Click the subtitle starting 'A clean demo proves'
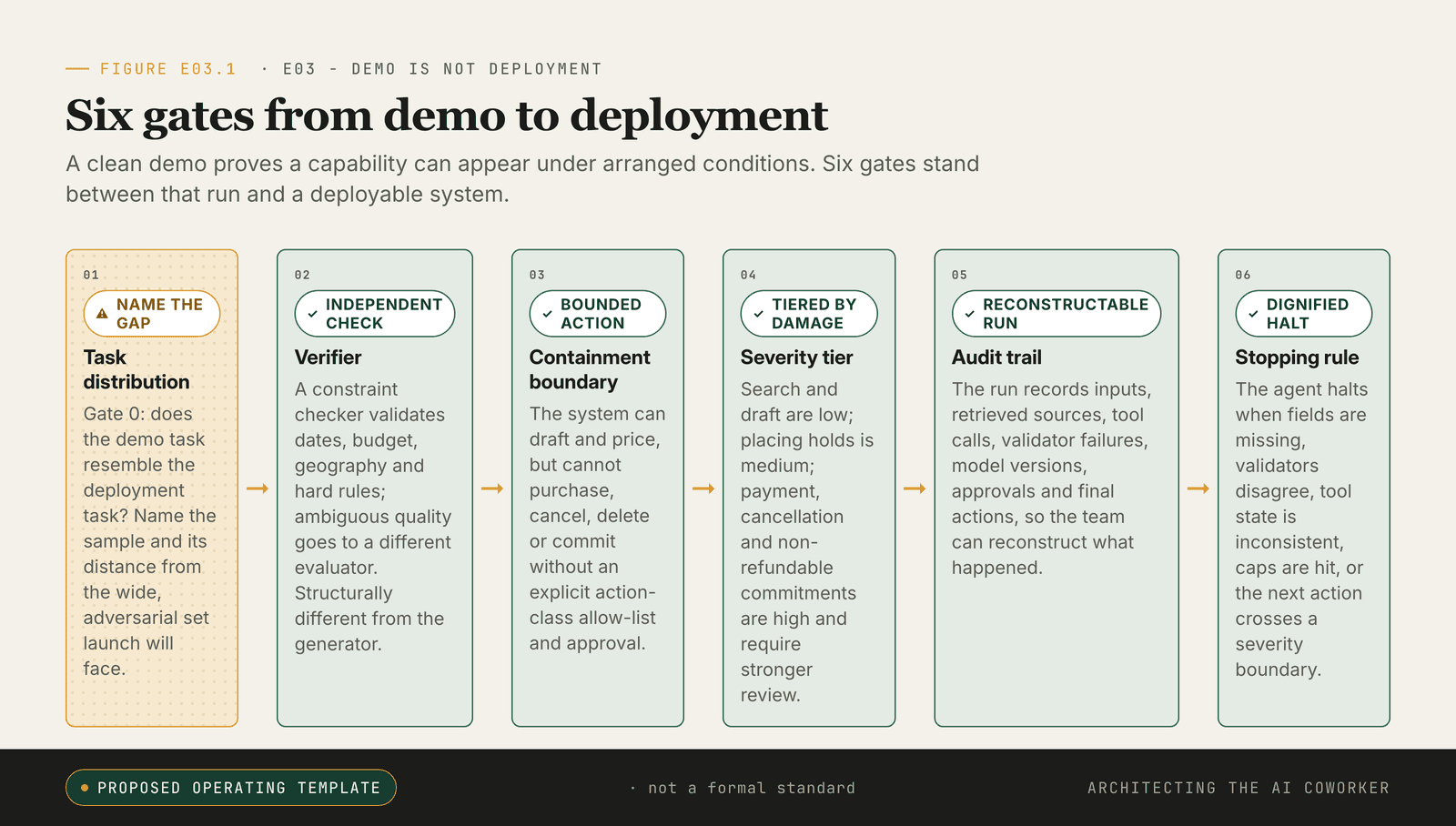Screen dimensions: 1456x826 [x=522, y=179]
